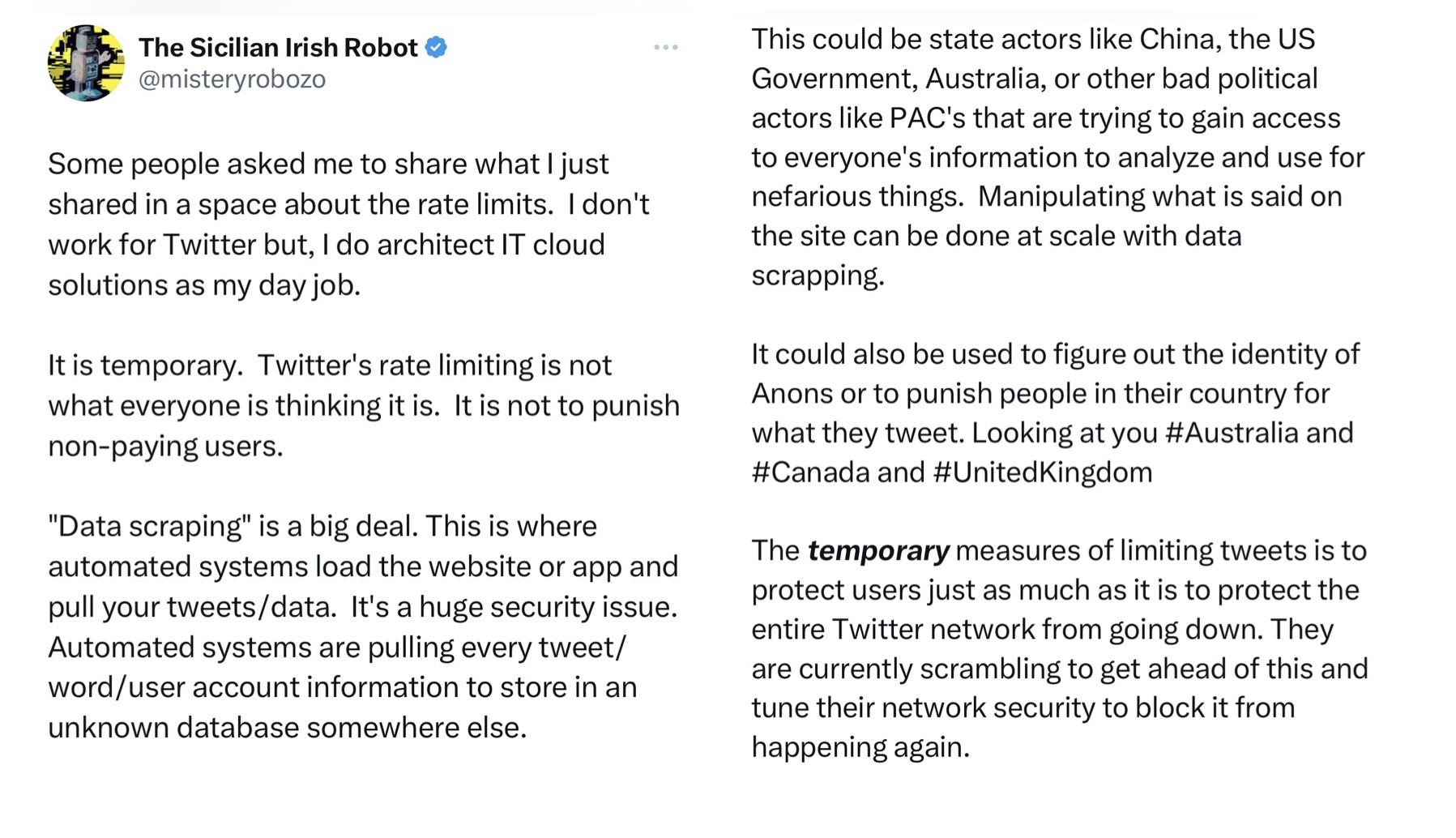Open the #Canada hashtag
This screenshot has height=838, width=1456.
pos(811,472)
